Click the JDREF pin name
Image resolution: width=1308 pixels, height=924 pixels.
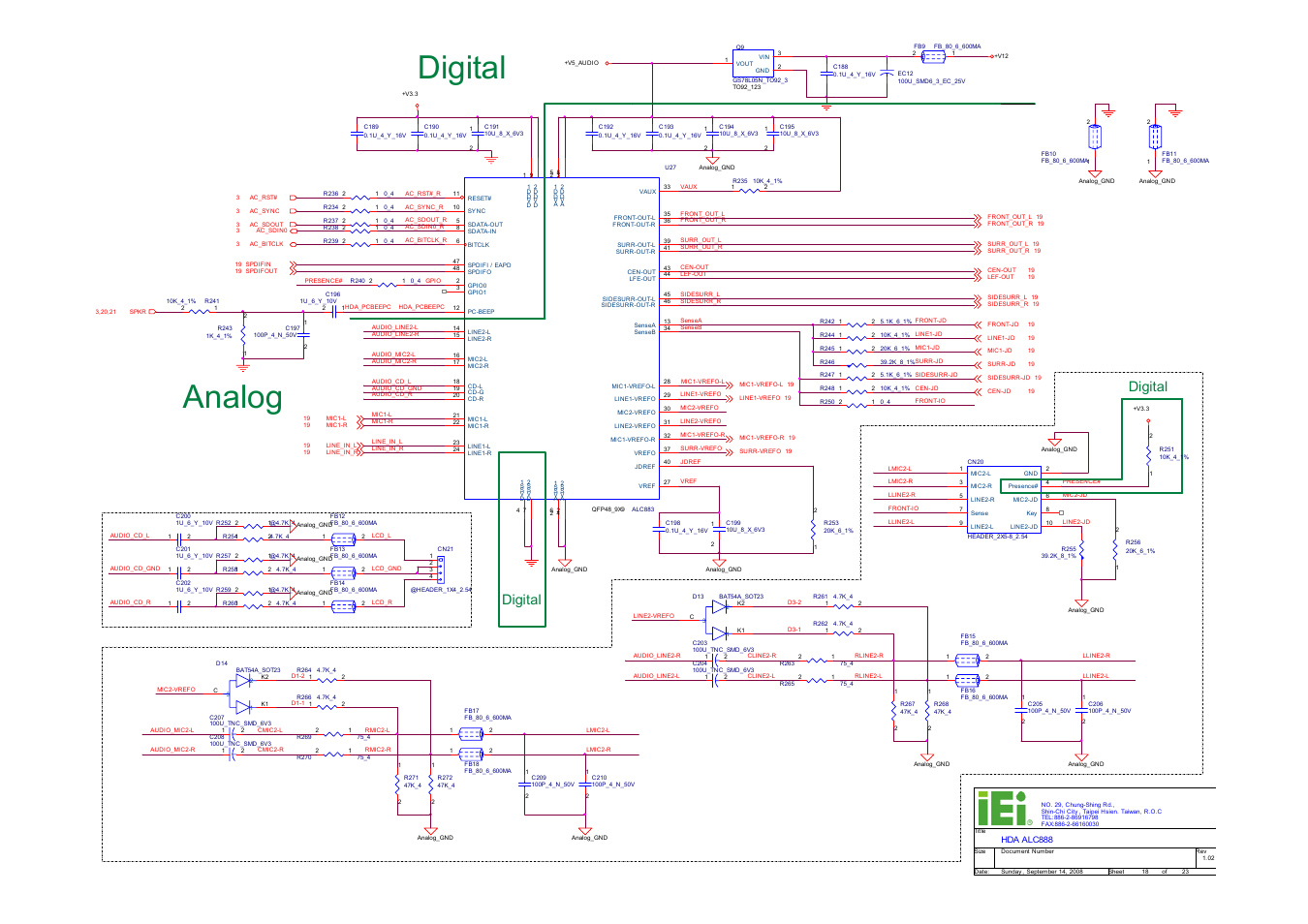point(645,466)
